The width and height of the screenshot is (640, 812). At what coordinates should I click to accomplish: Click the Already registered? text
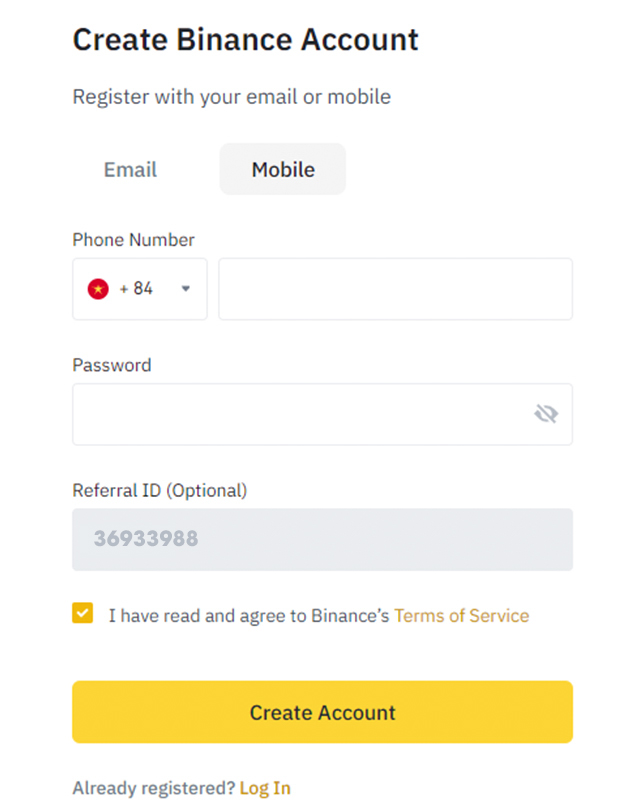(x=154, y=788)
